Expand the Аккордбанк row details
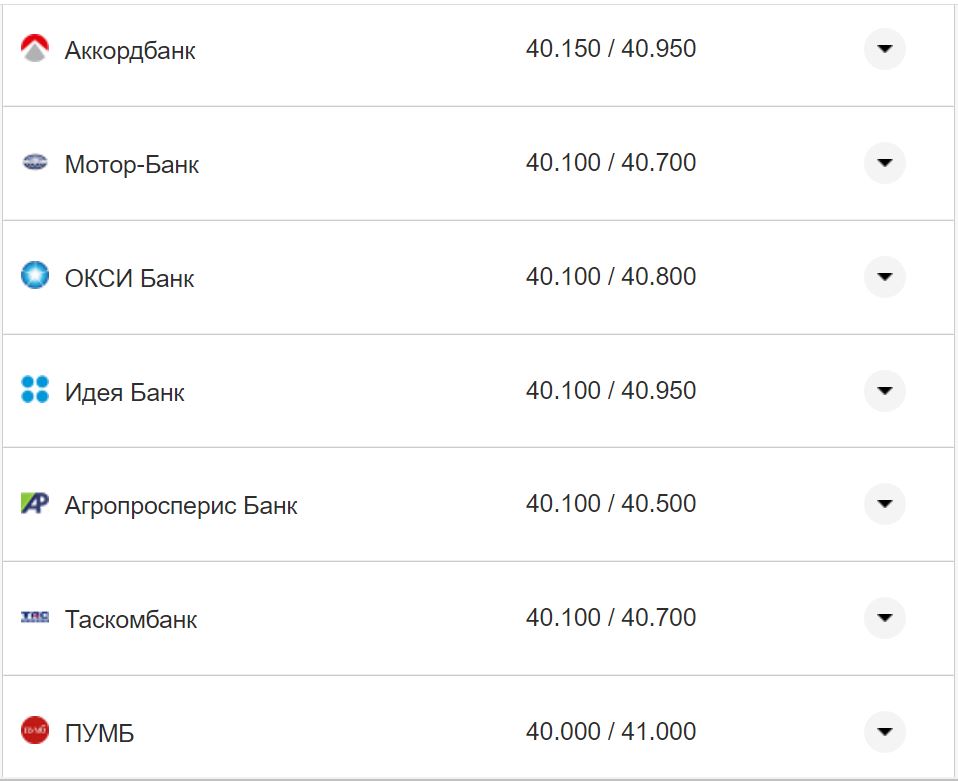This screenshot has height=781, width=958. click(x=884, y=49)
